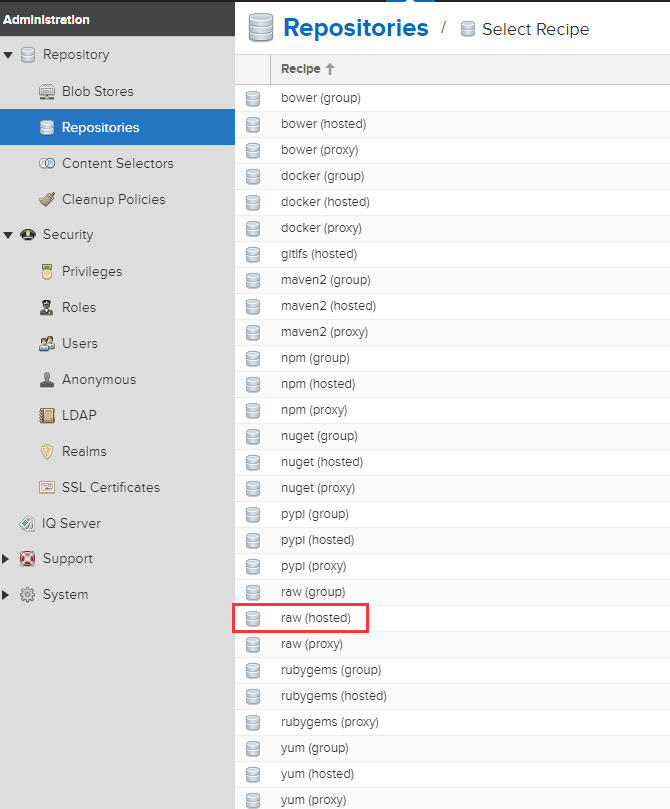The image size is (670, 809).
Task: Select the bower (proxy) recipe
Action: 452,150
